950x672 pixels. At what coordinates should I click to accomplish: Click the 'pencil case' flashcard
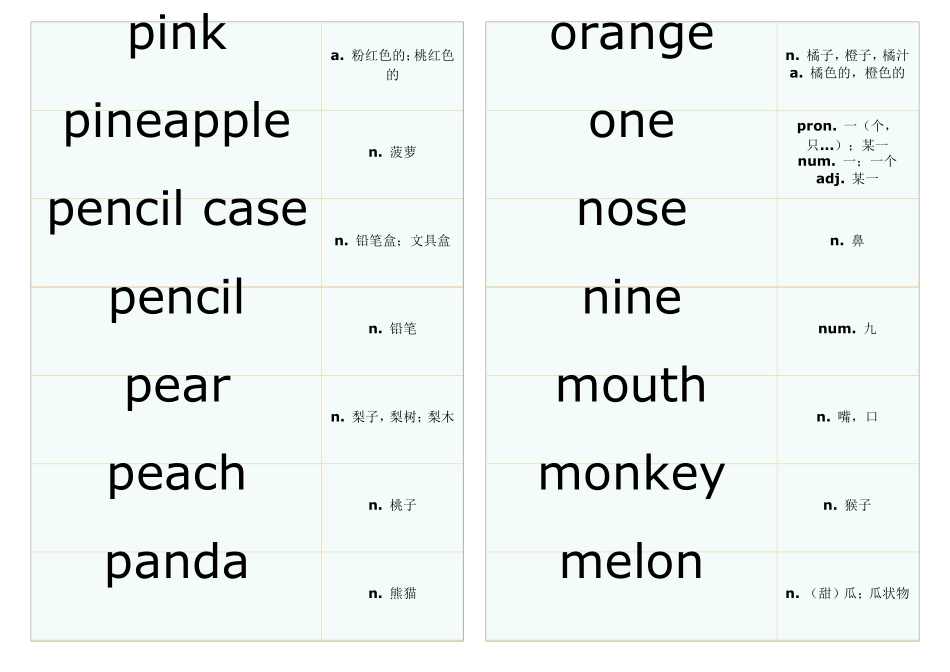pyautogui.click(x=177, y=211)
